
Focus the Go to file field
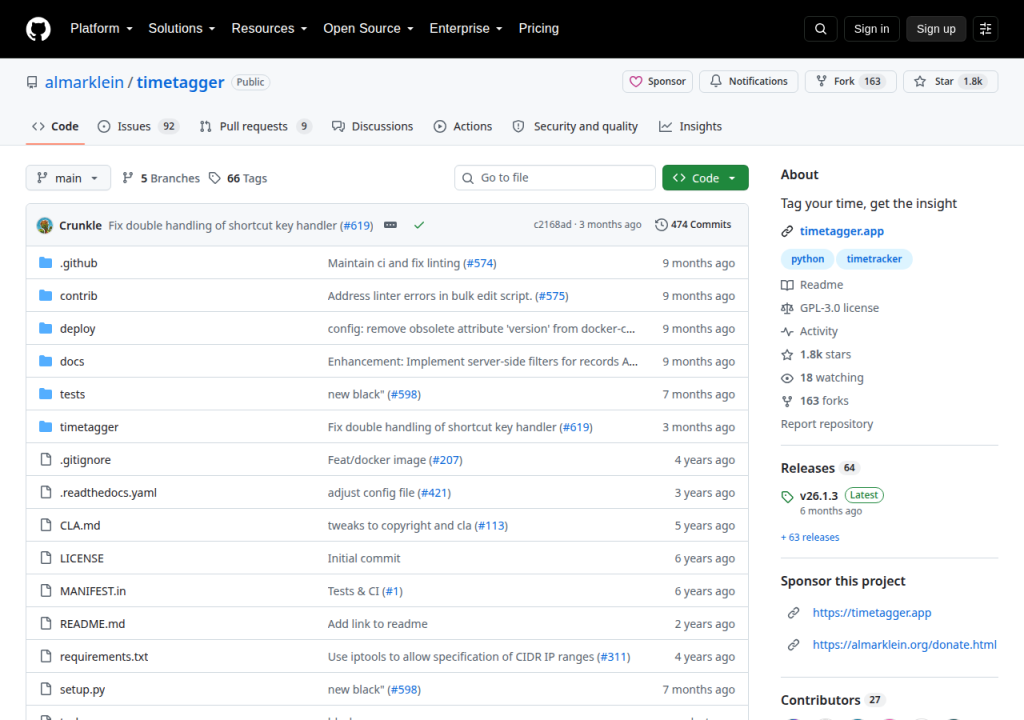(554, 178)
